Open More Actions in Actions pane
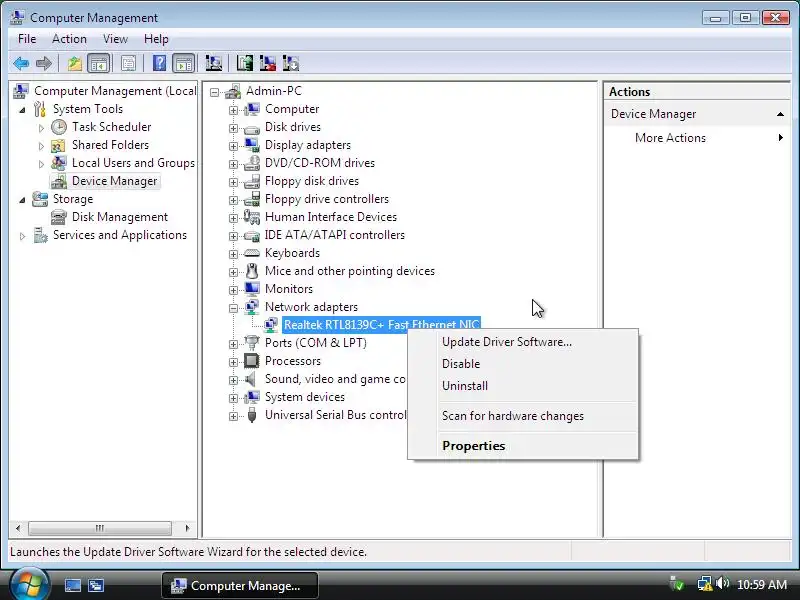Screen dimensions: 800x600 696,138
